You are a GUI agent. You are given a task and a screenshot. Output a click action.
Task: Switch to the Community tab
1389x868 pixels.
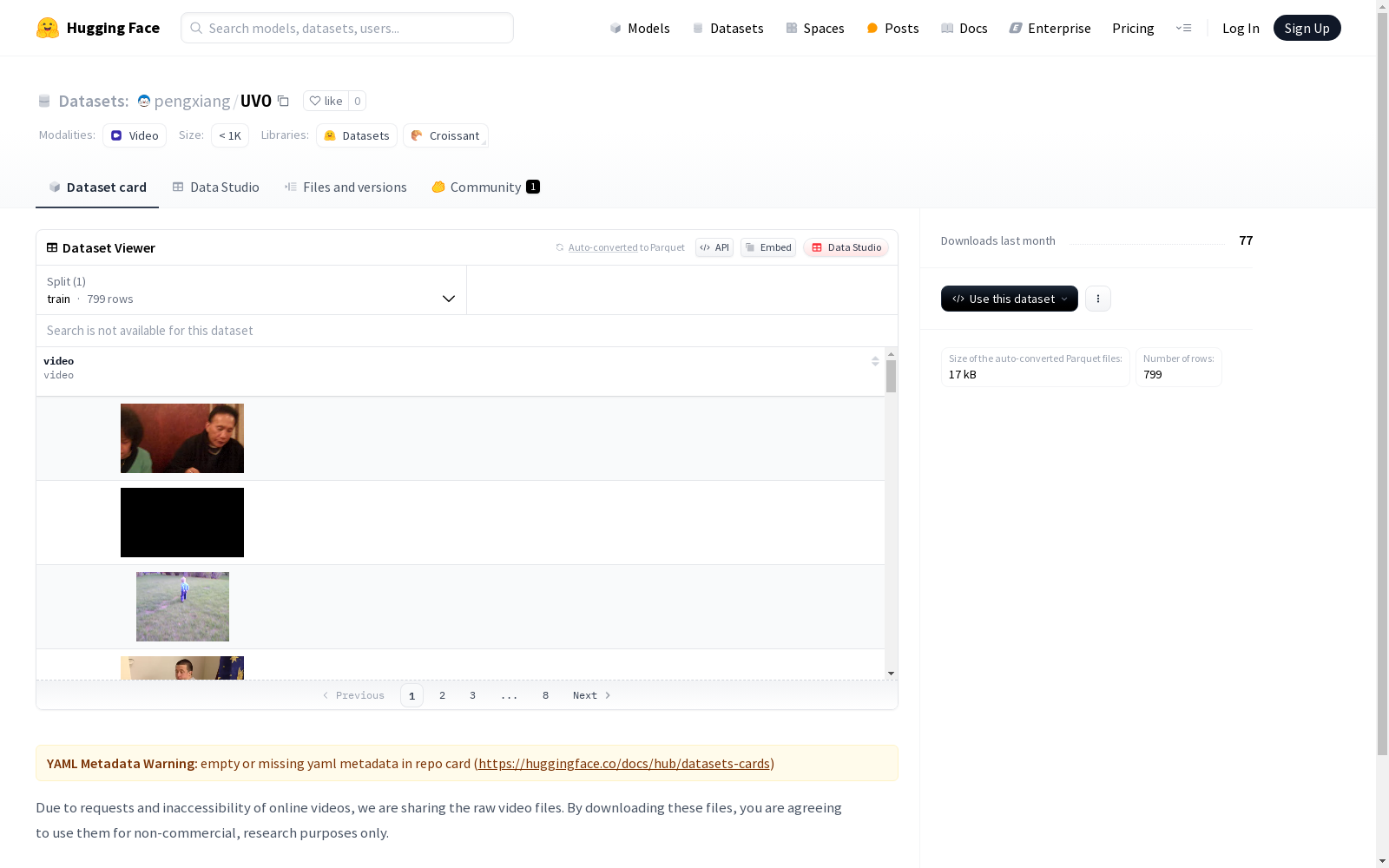(485, 187)
